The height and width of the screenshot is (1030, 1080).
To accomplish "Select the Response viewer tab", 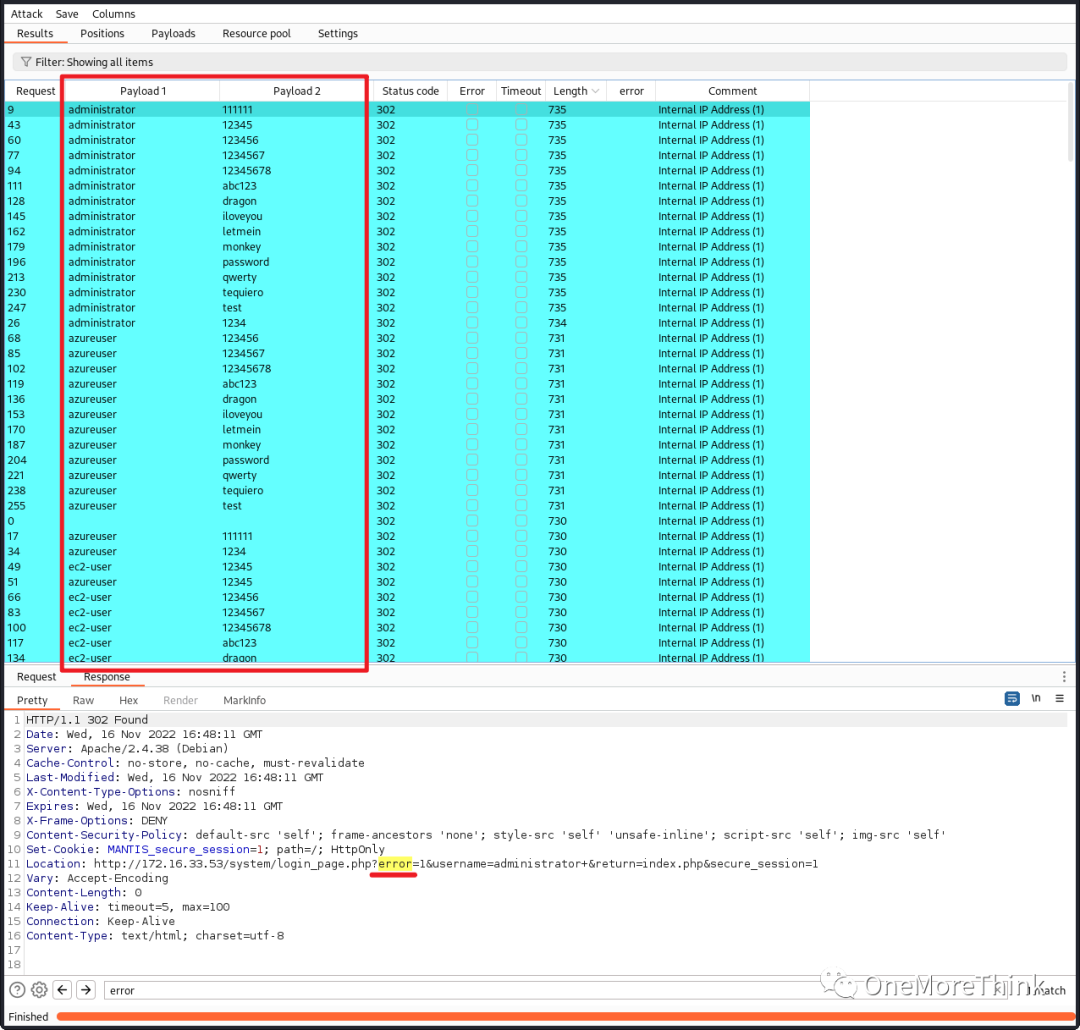I will [x=107, y=677].
